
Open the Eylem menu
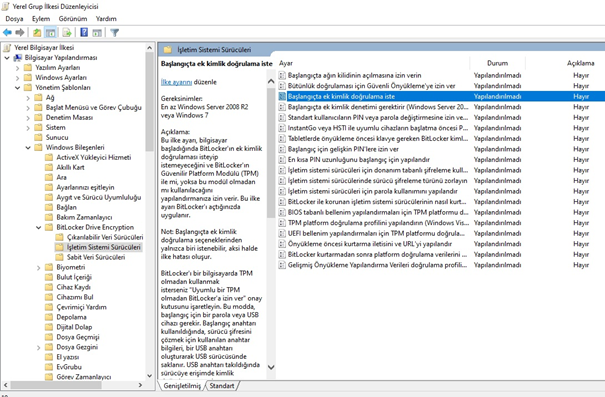[41, 19]
